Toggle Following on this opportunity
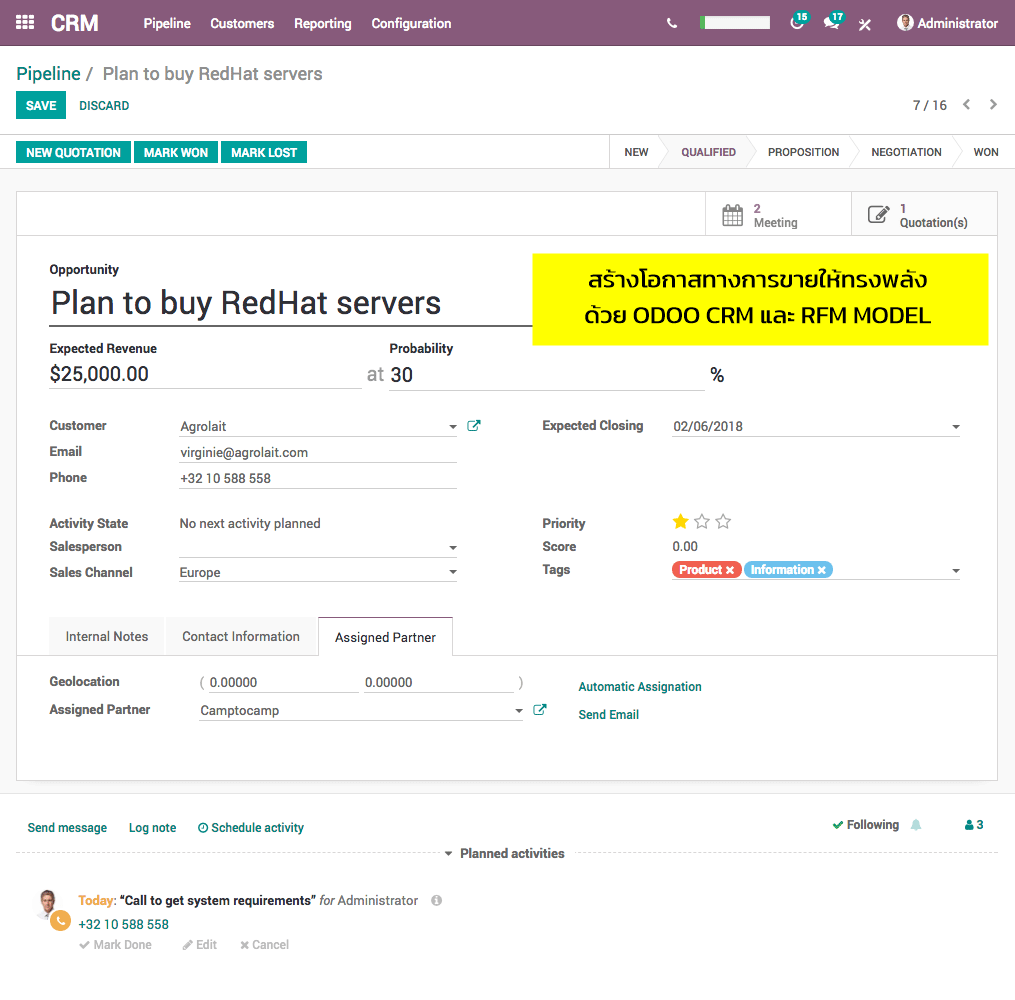The height and width of the screenshot is (1000, 1015). pos(869,824)
